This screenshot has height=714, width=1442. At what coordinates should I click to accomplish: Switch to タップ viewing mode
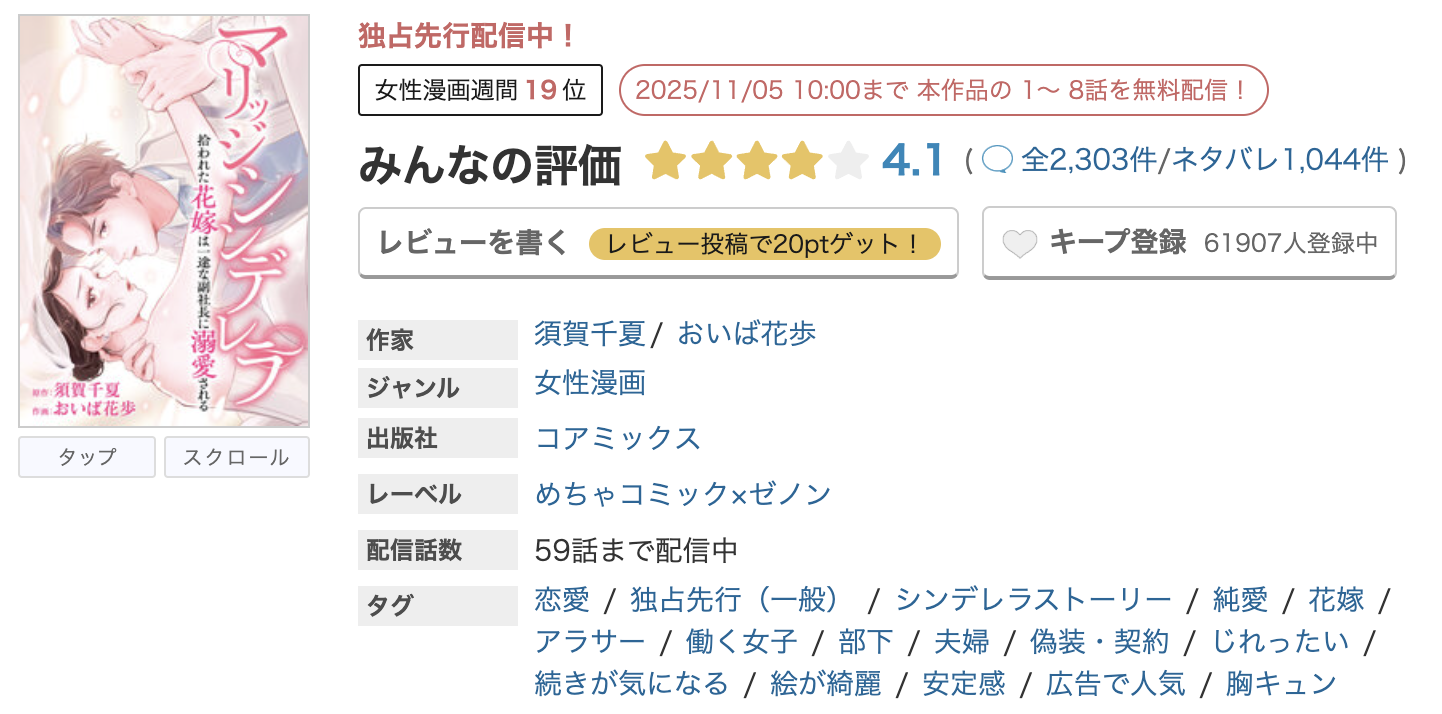click(86, 456)
